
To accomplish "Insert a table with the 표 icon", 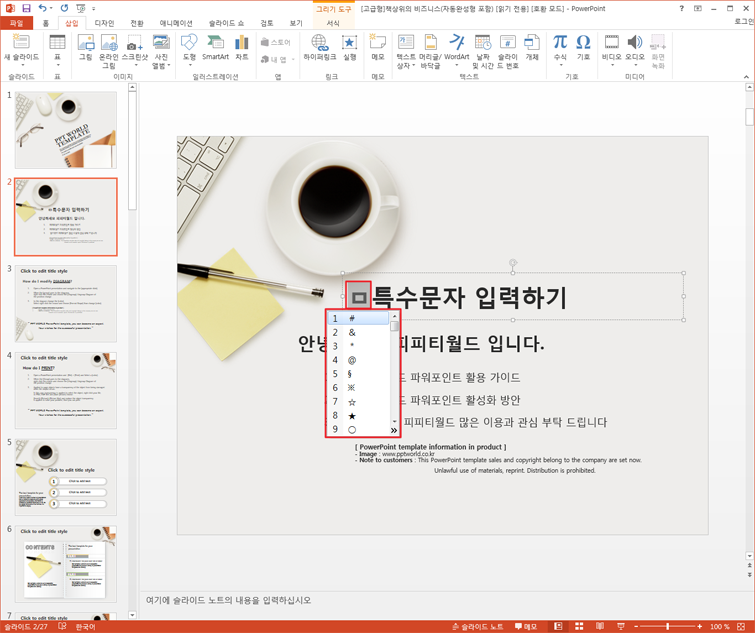I will click(57, 42).
